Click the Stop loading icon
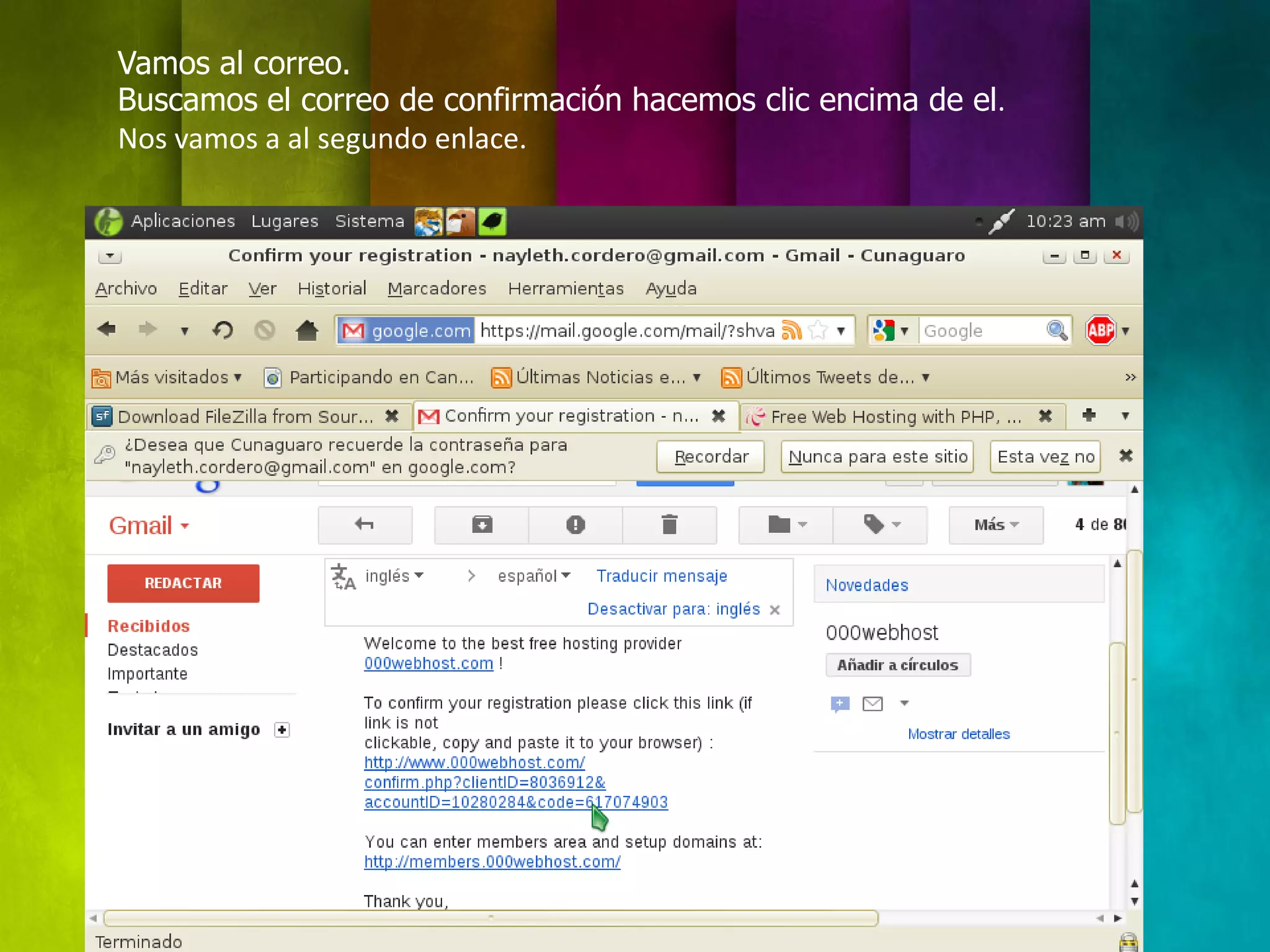 tap(265, 330)
